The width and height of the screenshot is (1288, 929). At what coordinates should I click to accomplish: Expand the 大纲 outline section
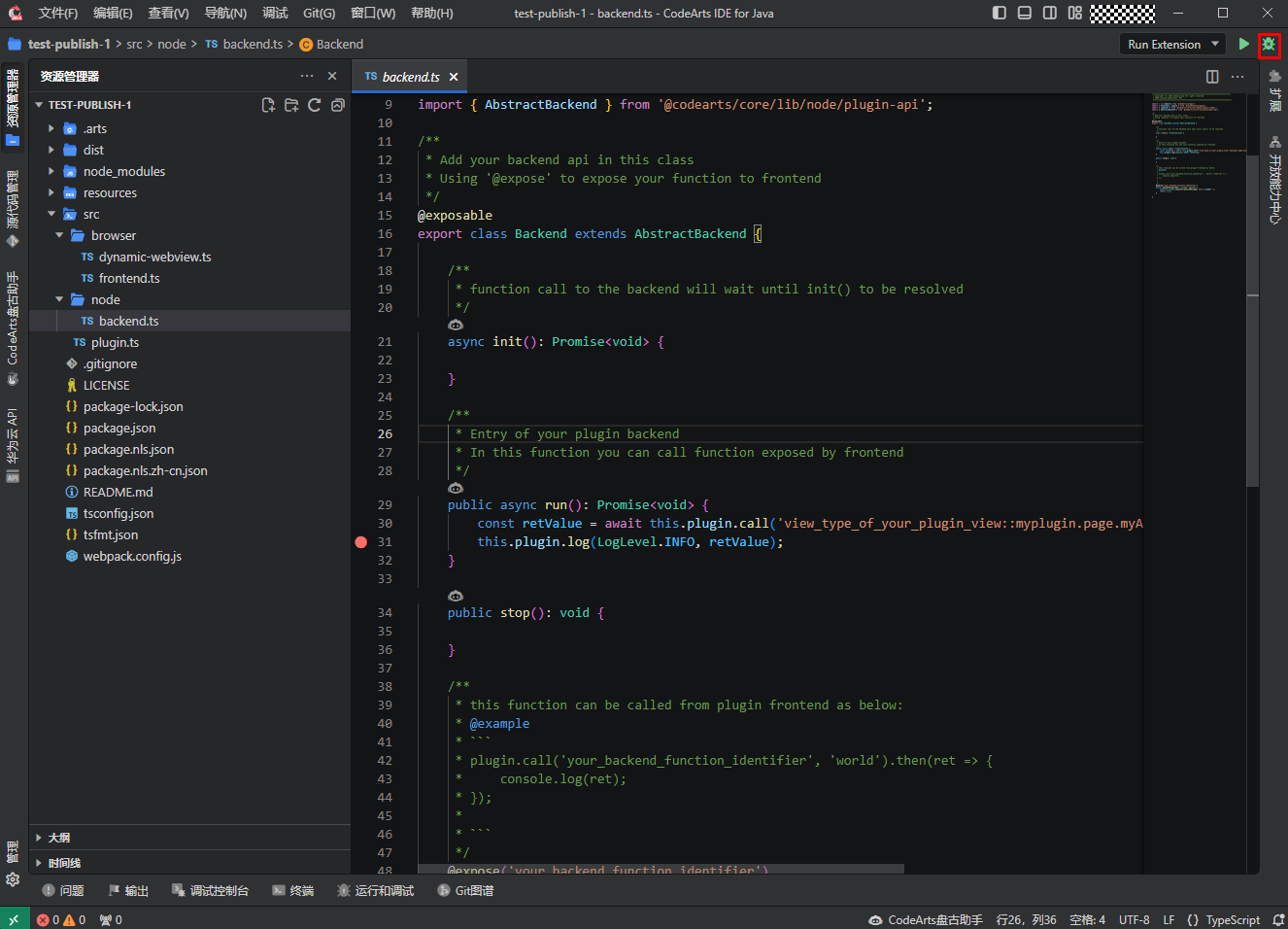pos(189,837)
